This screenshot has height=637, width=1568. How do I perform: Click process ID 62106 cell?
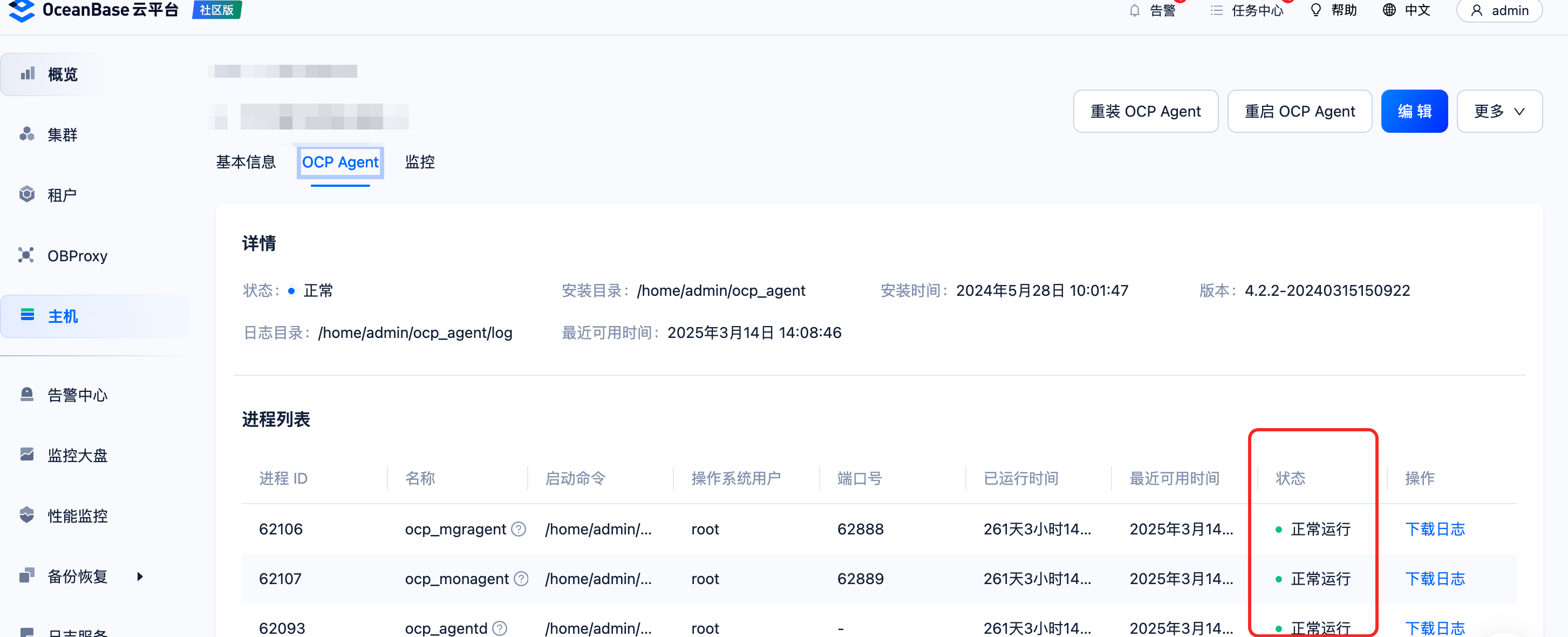[281, 529]
